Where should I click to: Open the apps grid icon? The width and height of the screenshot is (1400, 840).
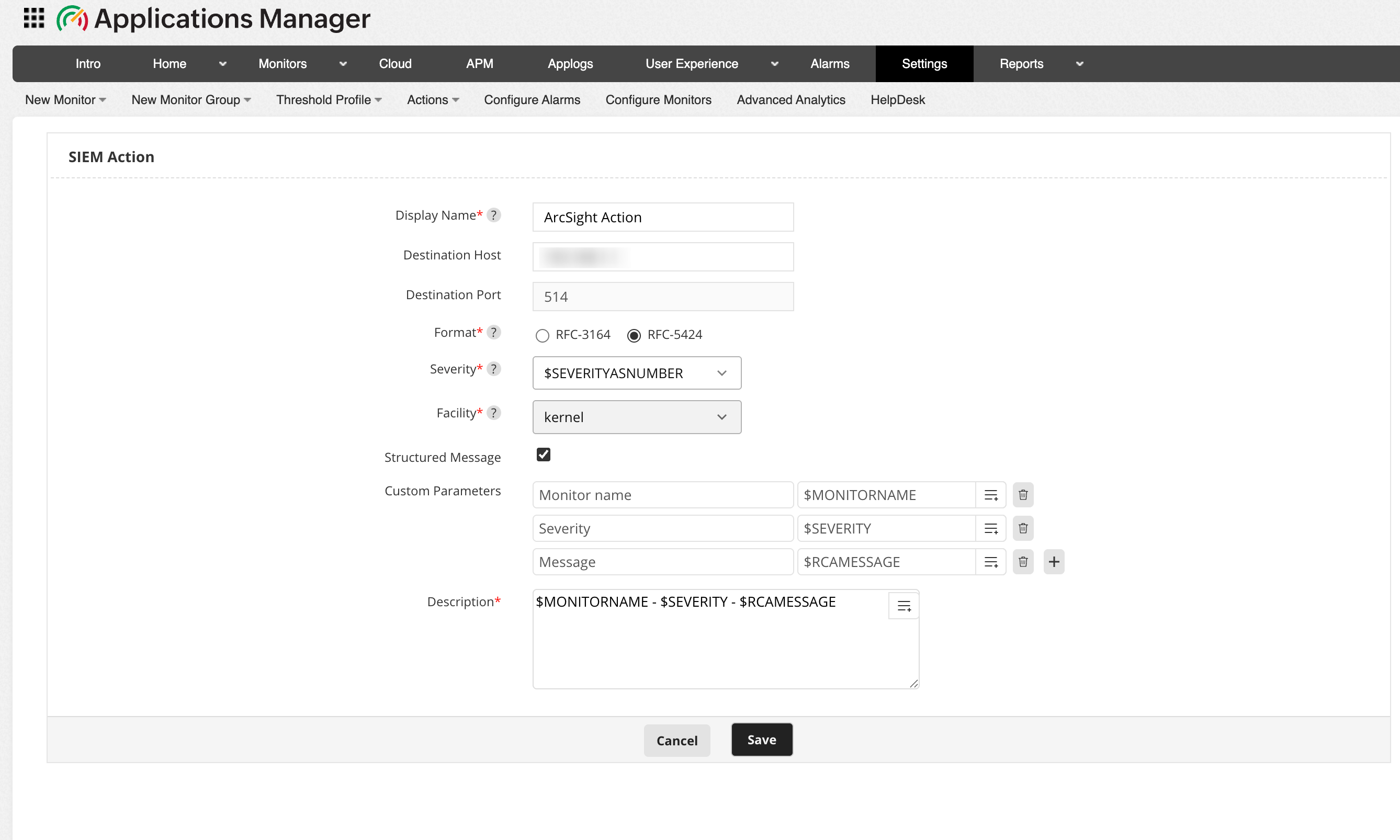[33, 18]
